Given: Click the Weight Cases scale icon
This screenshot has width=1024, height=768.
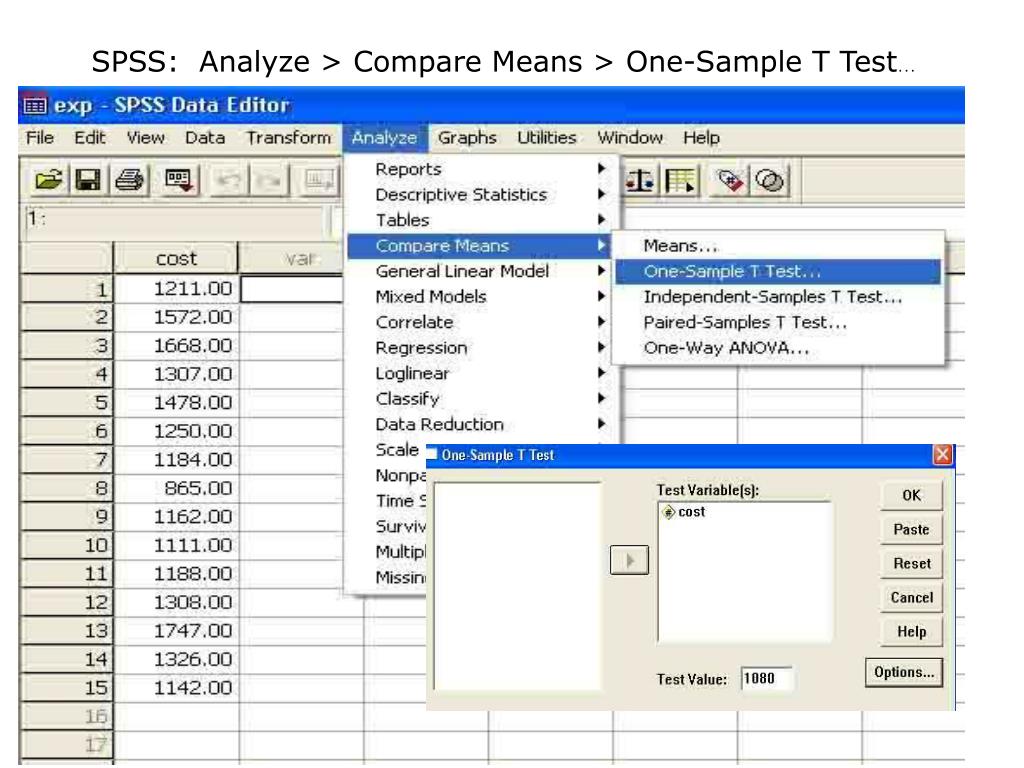Looking at the screenshot, I should point(639,180).
